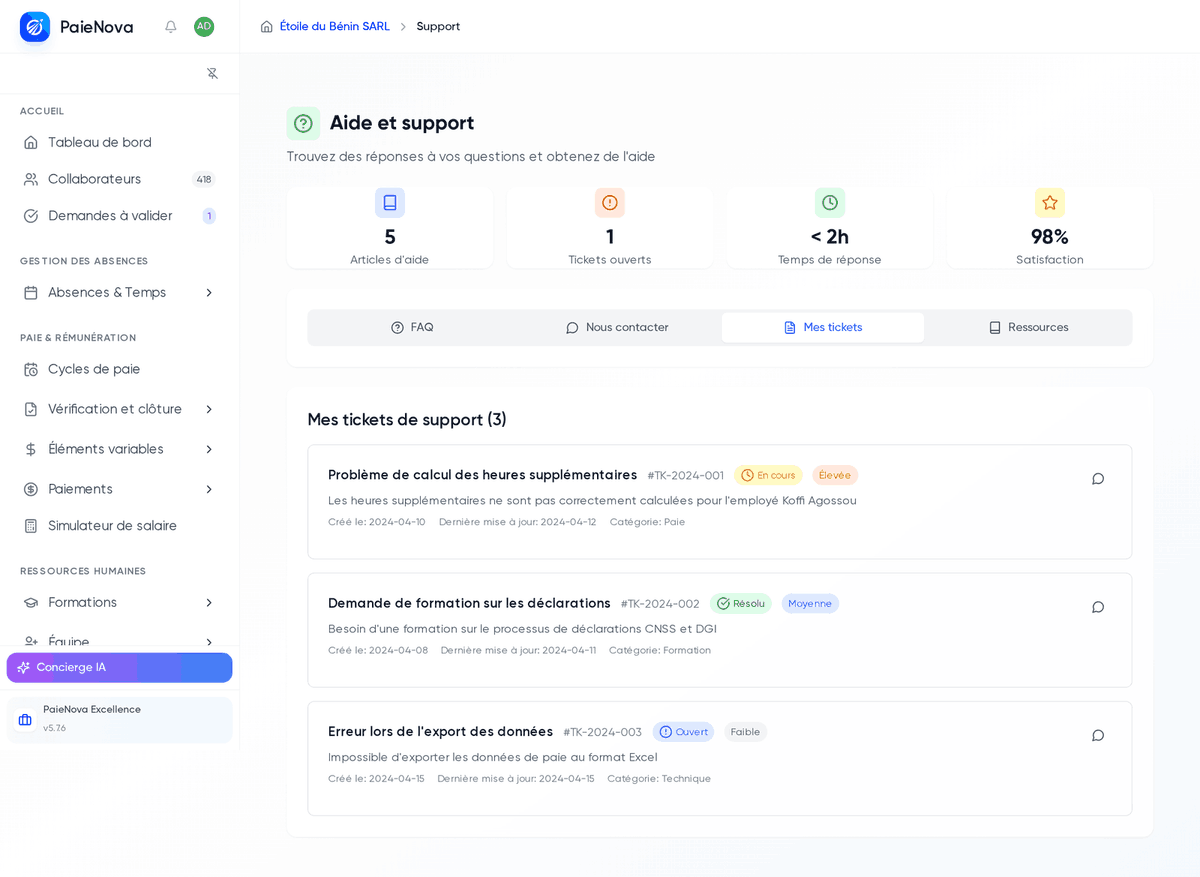Click the home icon in breadcrumb
Image resolution: width=1200 pixels, height=877 pixels.
[267, 27]
